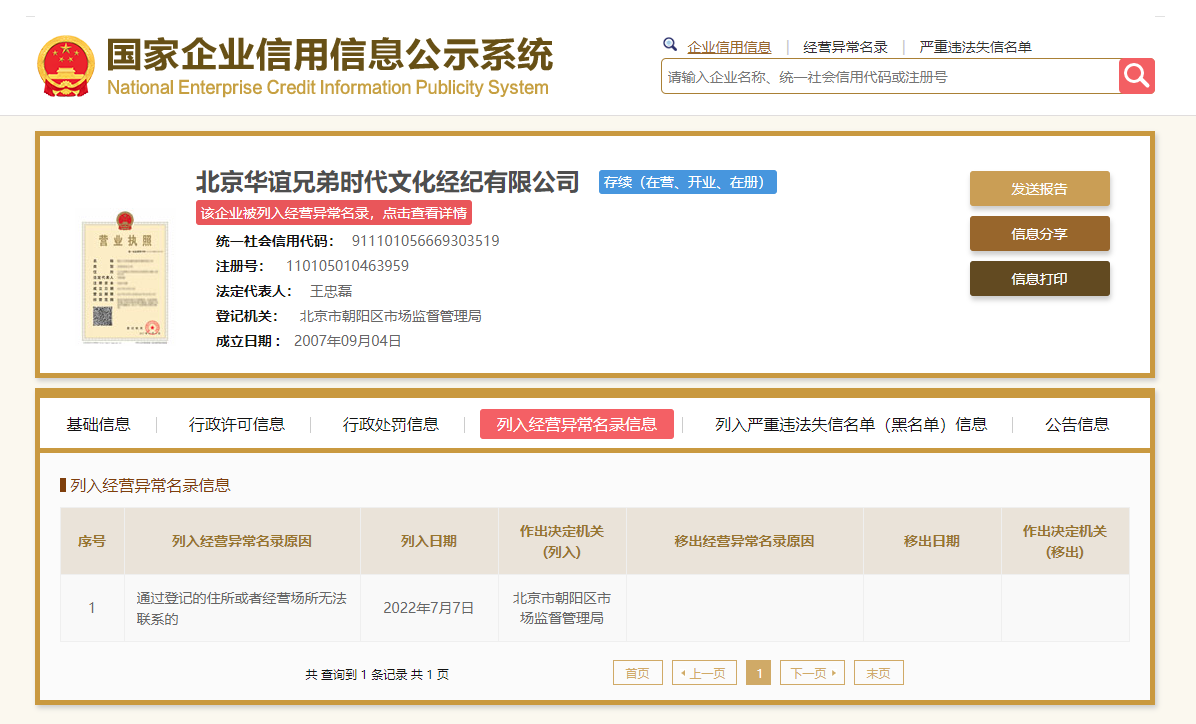Screen dimensions: 1196x724
Task: Select page number 1 in pagination
Action: (x=758, y=673)
